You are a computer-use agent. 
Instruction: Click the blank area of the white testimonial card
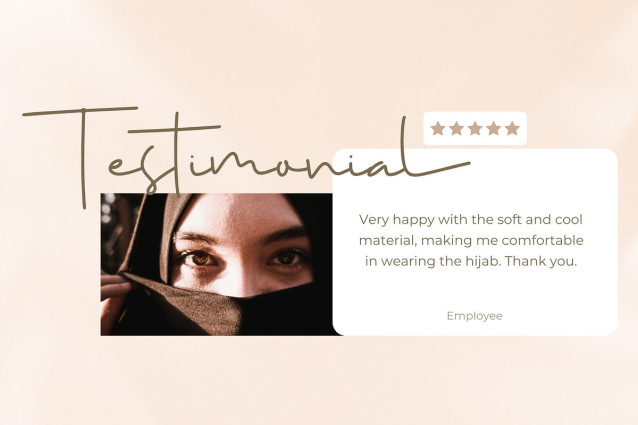[x=475, y=291]
